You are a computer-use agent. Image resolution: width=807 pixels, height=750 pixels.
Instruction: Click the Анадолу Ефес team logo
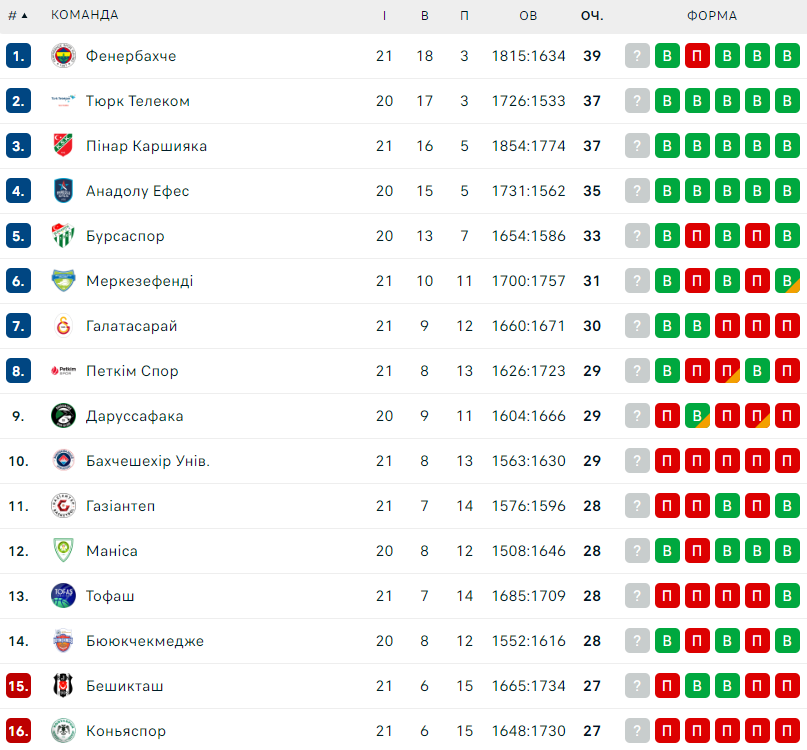pyautogui.click(x=63, y=190)
